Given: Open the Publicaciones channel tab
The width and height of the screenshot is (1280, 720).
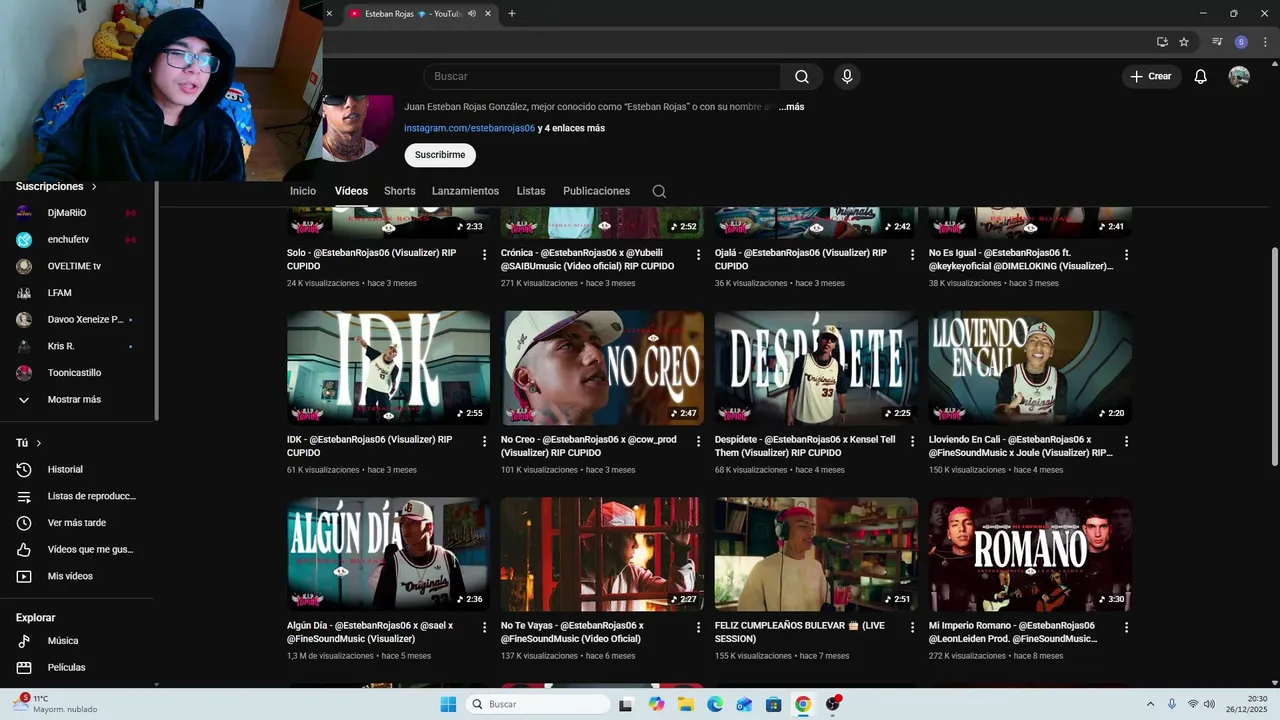Looking at the screenshot, I should (x=596, y=191).
